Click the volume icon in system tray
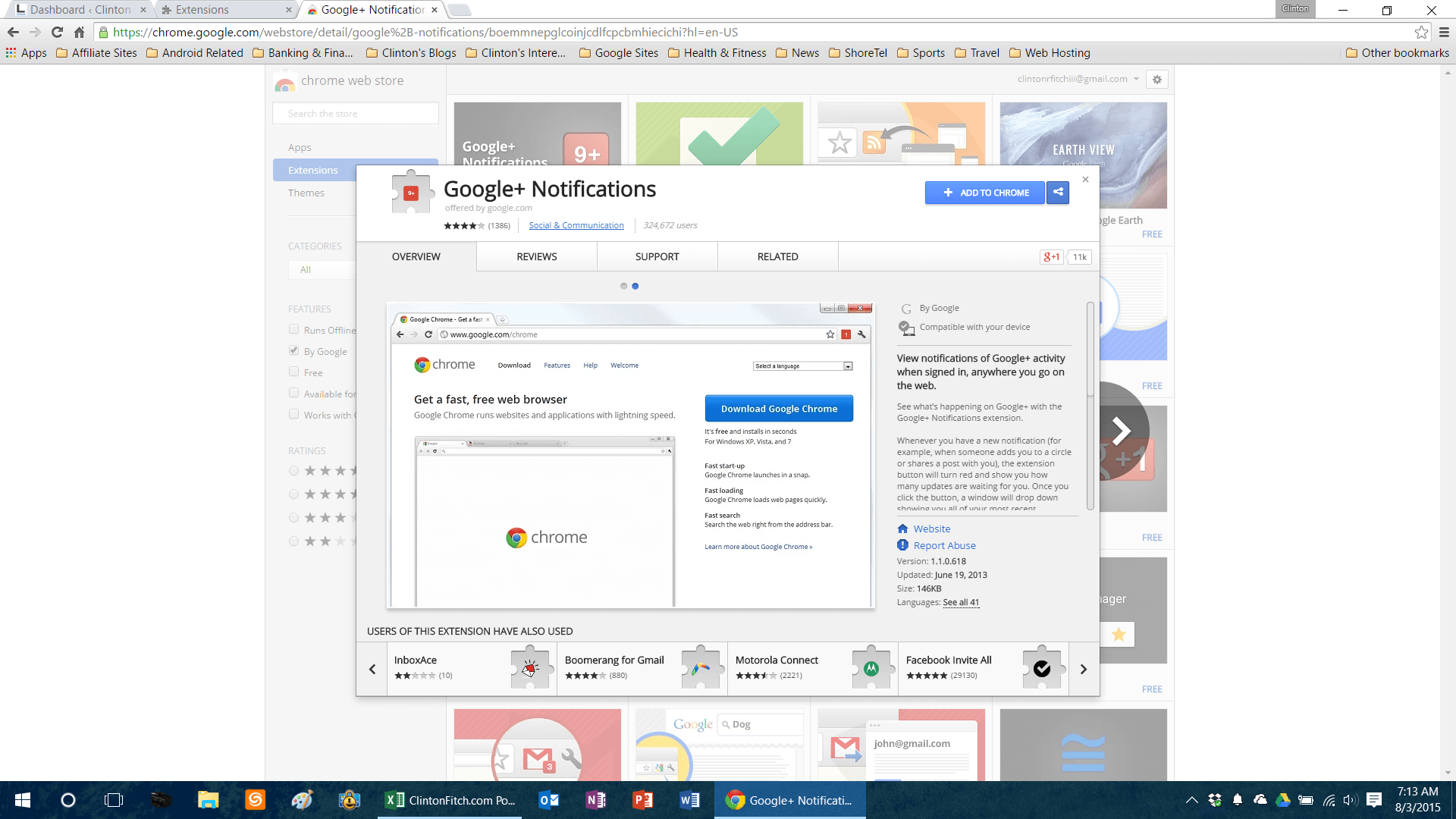 pyautogui.click(x=1351, y=800)
